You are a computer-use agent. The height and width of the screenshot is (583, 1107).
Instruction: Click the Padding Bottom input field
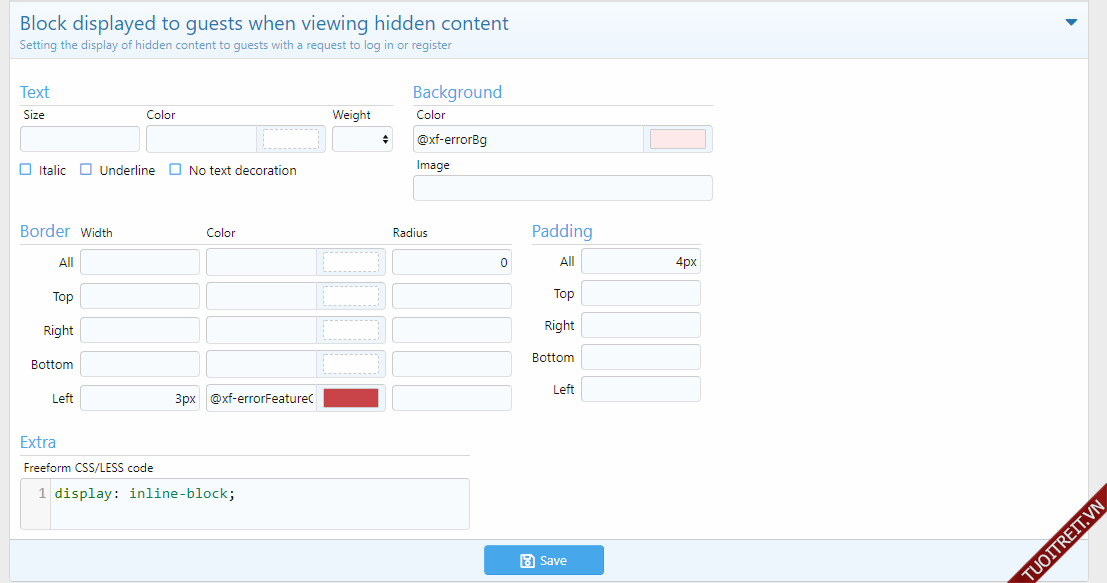click(640, 357)
